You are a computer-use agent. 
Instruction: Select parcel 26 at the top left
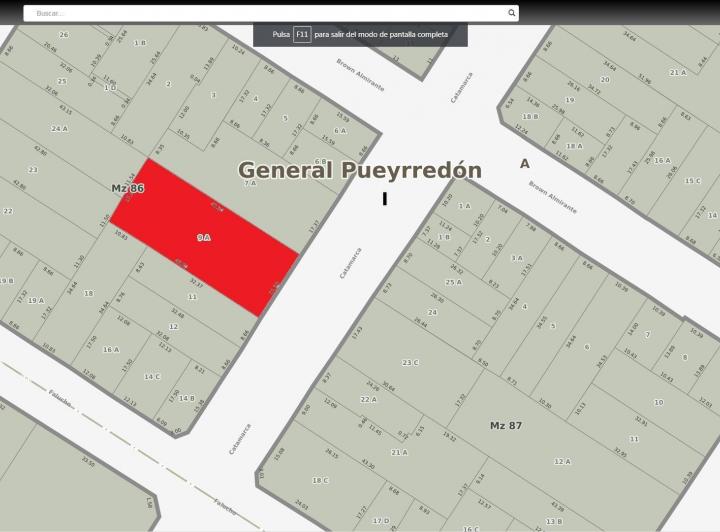pyautogui.click(x=64, y=34)
